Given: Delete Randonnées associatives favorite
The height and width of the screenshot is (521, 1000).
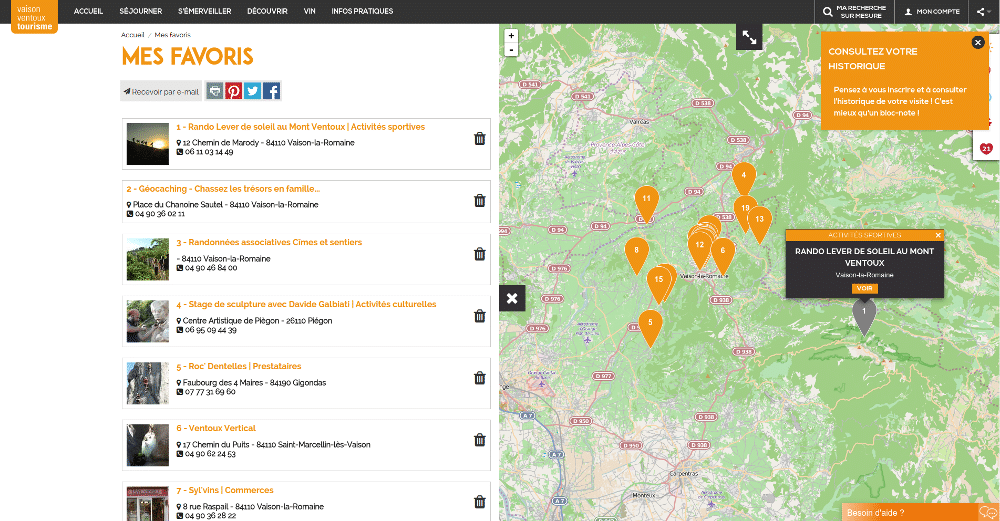Looking at the screenshot, I should (x=480, y=254).
